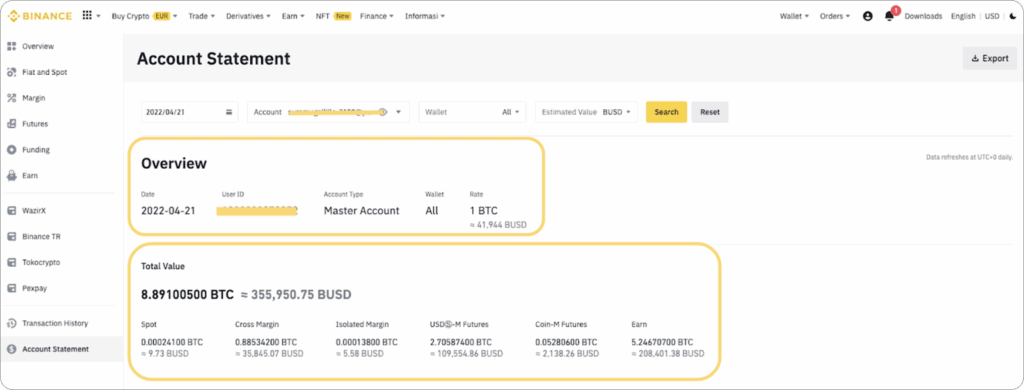Viewport: 1024px width, 390px height.
Task: Click the Account Statement dollar icon
Action: tap(11, 349)
